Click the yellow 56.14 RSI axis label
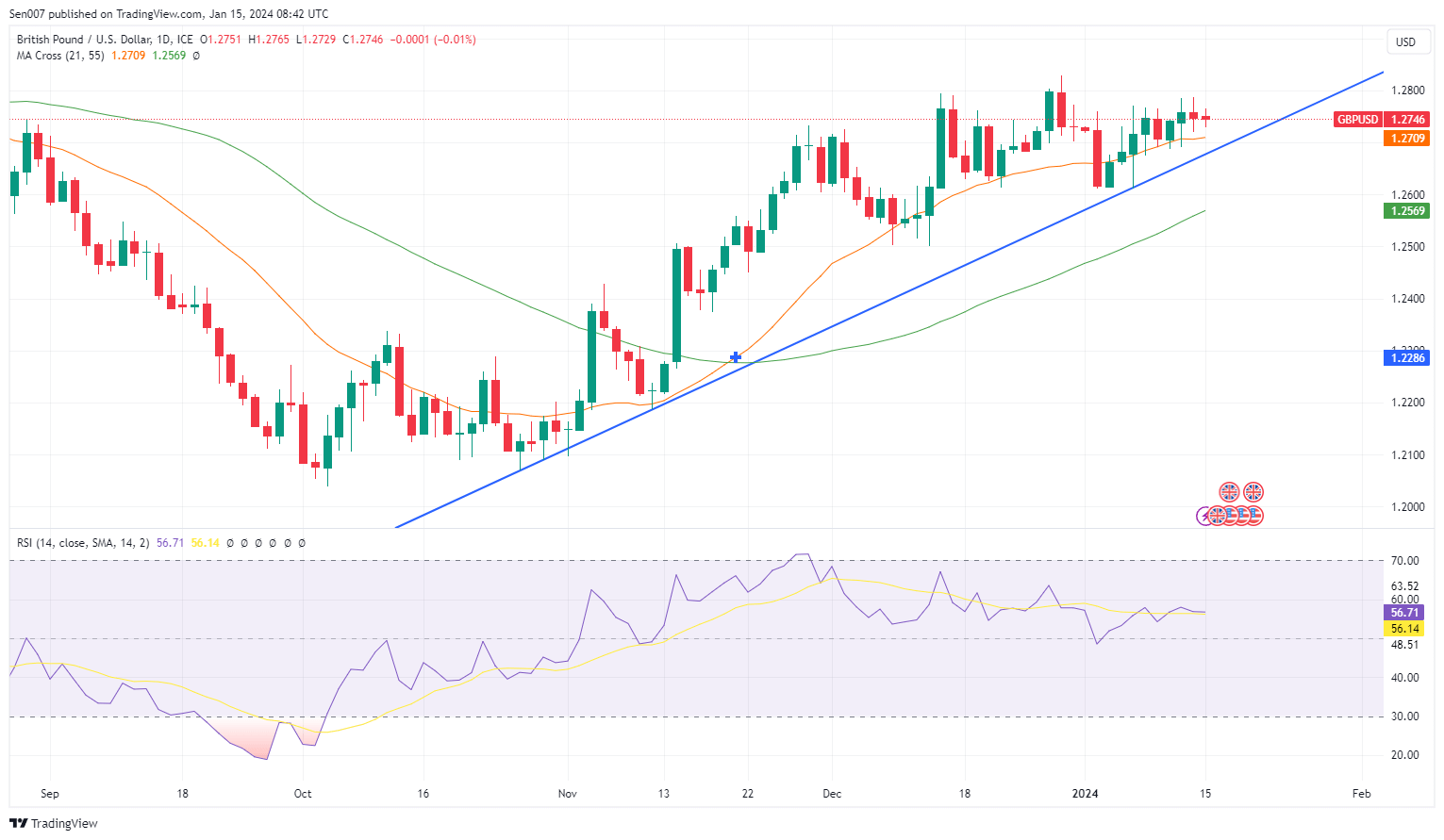 tap(1404, 629)
